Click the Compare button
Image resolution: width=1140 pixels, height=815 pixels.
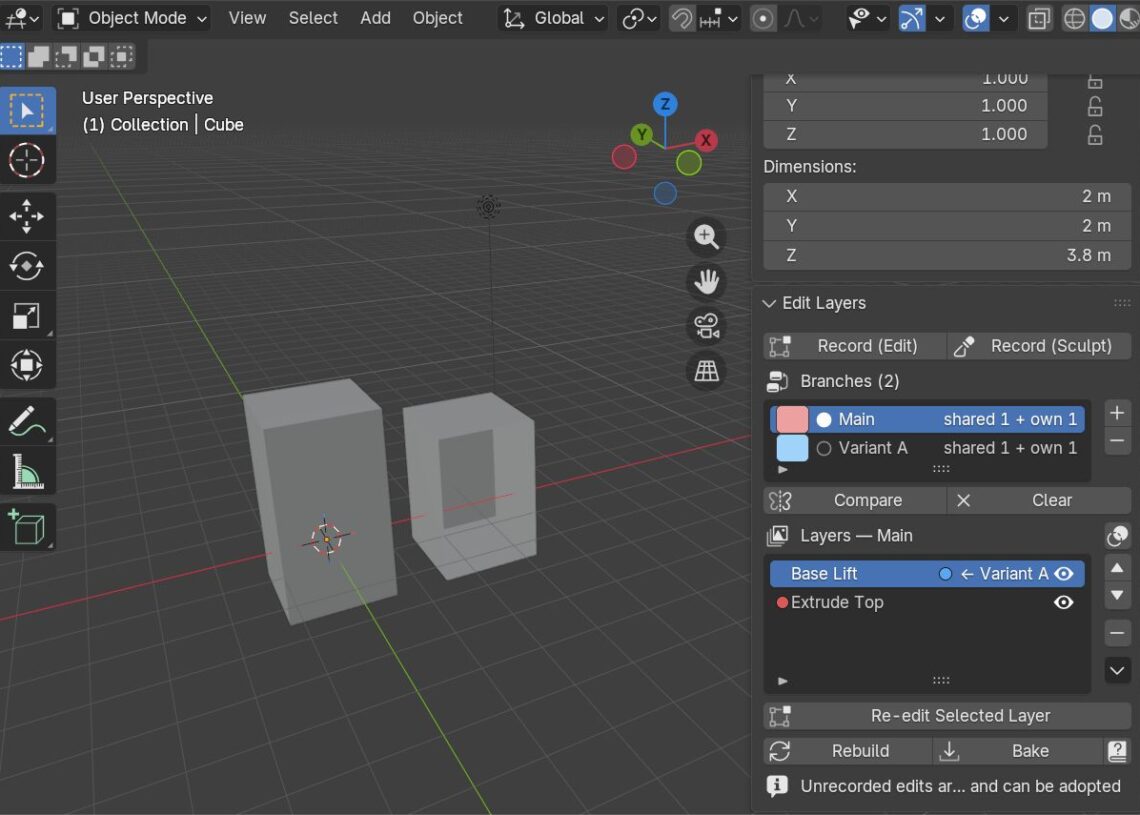pyautogui.click(x=854, y=500)
